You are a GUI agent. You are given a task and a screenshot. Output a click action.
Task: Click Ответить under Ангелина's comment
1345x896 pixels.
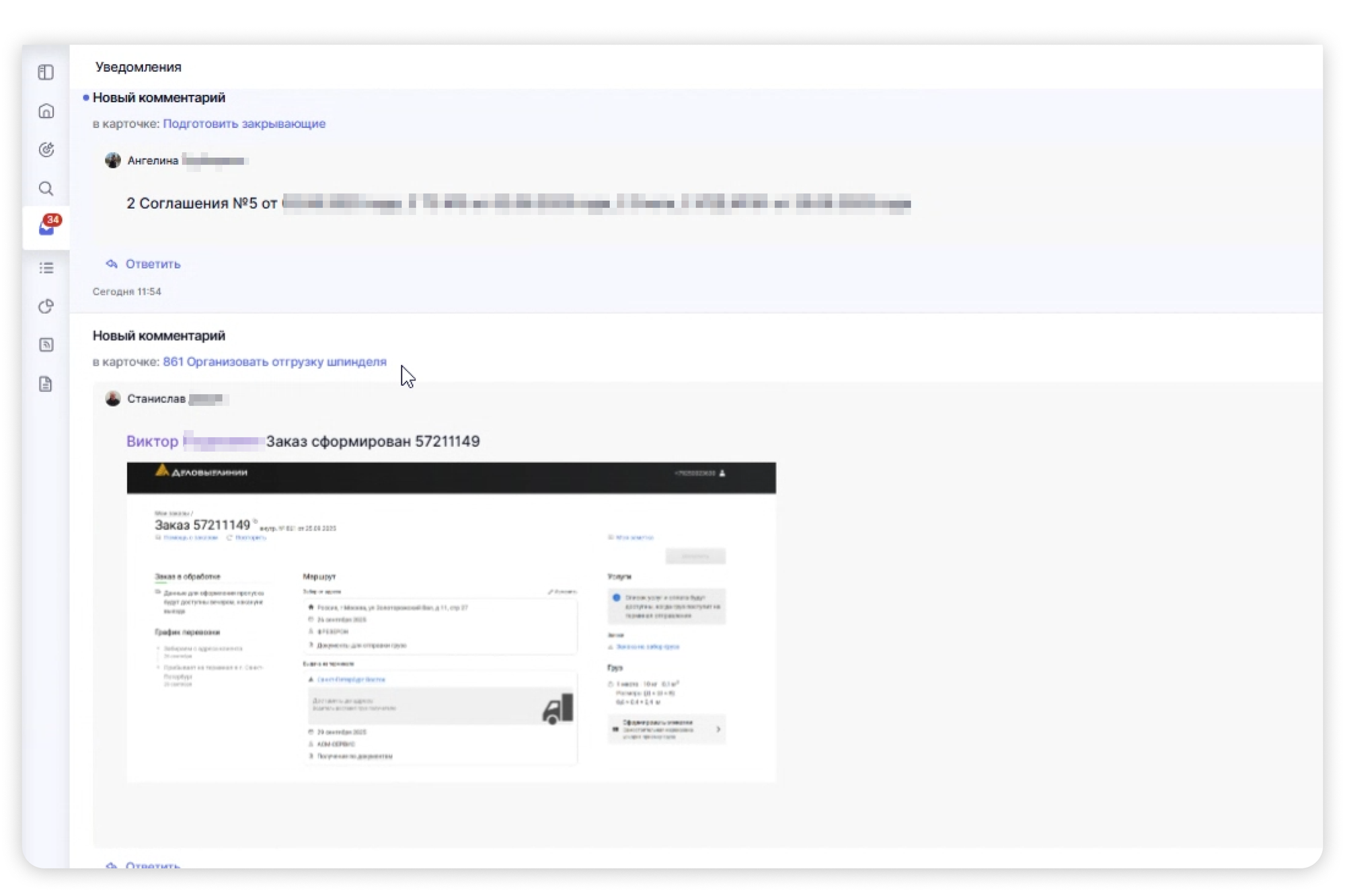coord(153,264)
